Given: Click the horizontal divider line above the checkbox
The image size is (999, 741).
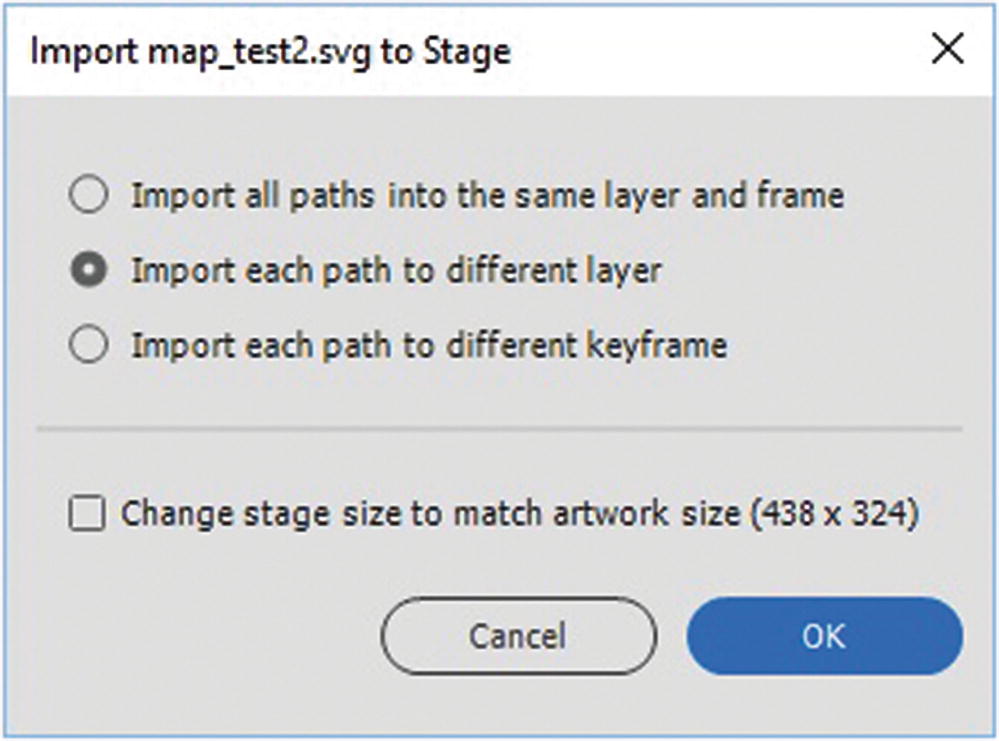Looking at the screenshot, I should tap(498, 429).
